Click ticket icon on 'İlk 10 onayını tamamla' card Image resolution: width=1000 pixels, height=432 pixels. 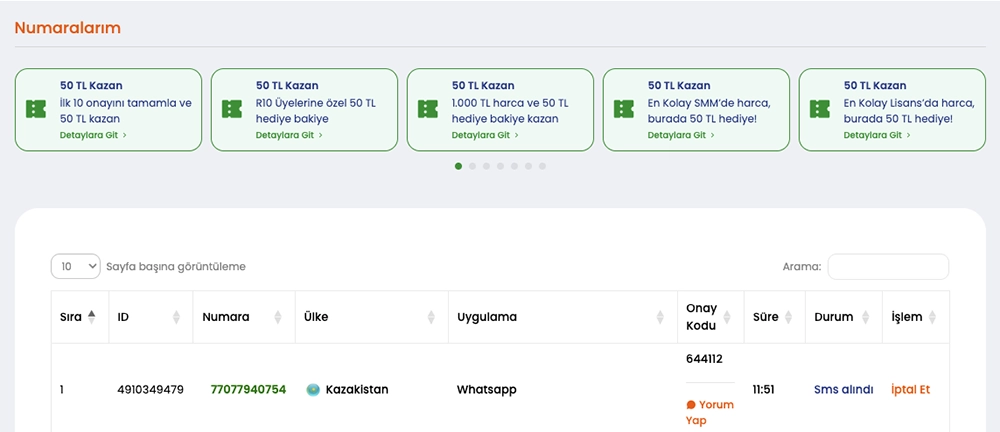coord(36,109)
